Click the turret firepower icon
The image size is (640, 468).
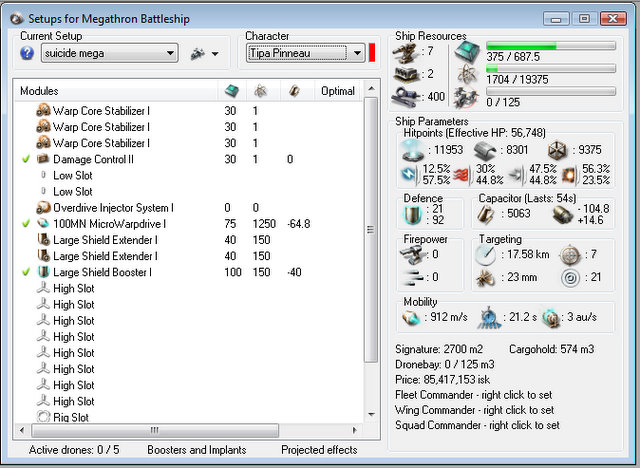(412, 255)
